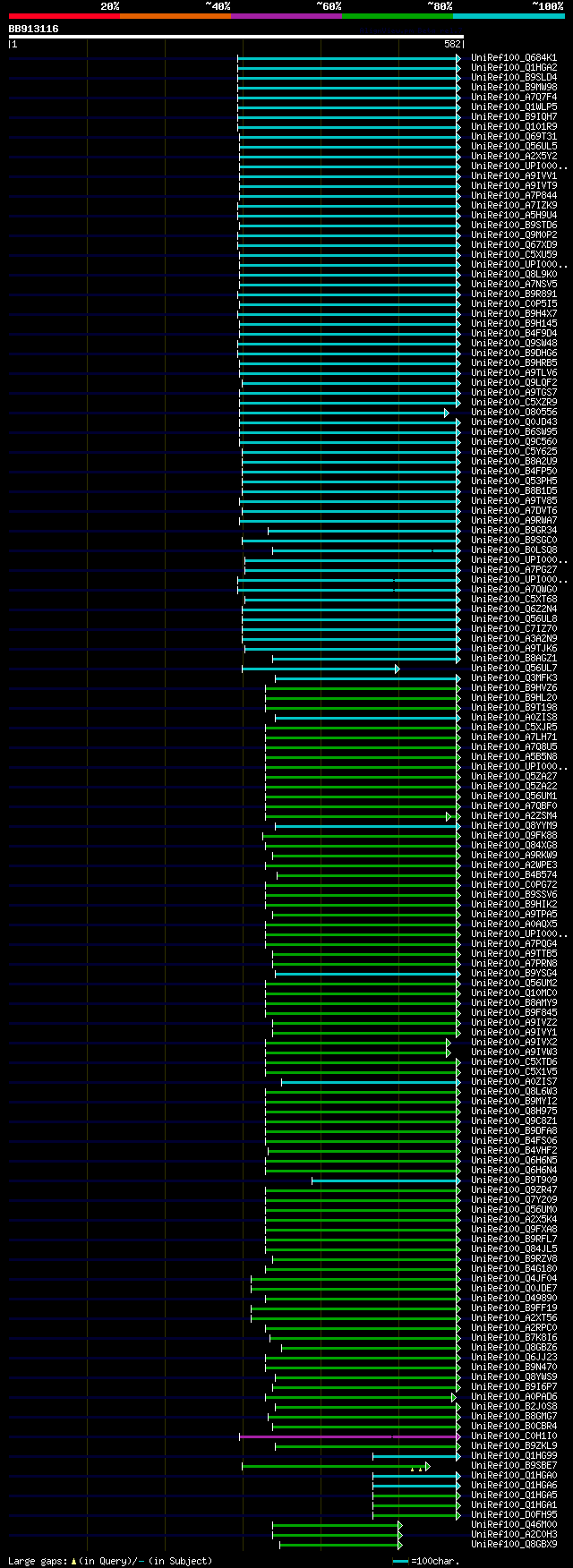Image resolution: width=573 pixels, height=1568 pixels.
Task: Click hit label UniRef100_Q684K1
Action: [514, 58]
